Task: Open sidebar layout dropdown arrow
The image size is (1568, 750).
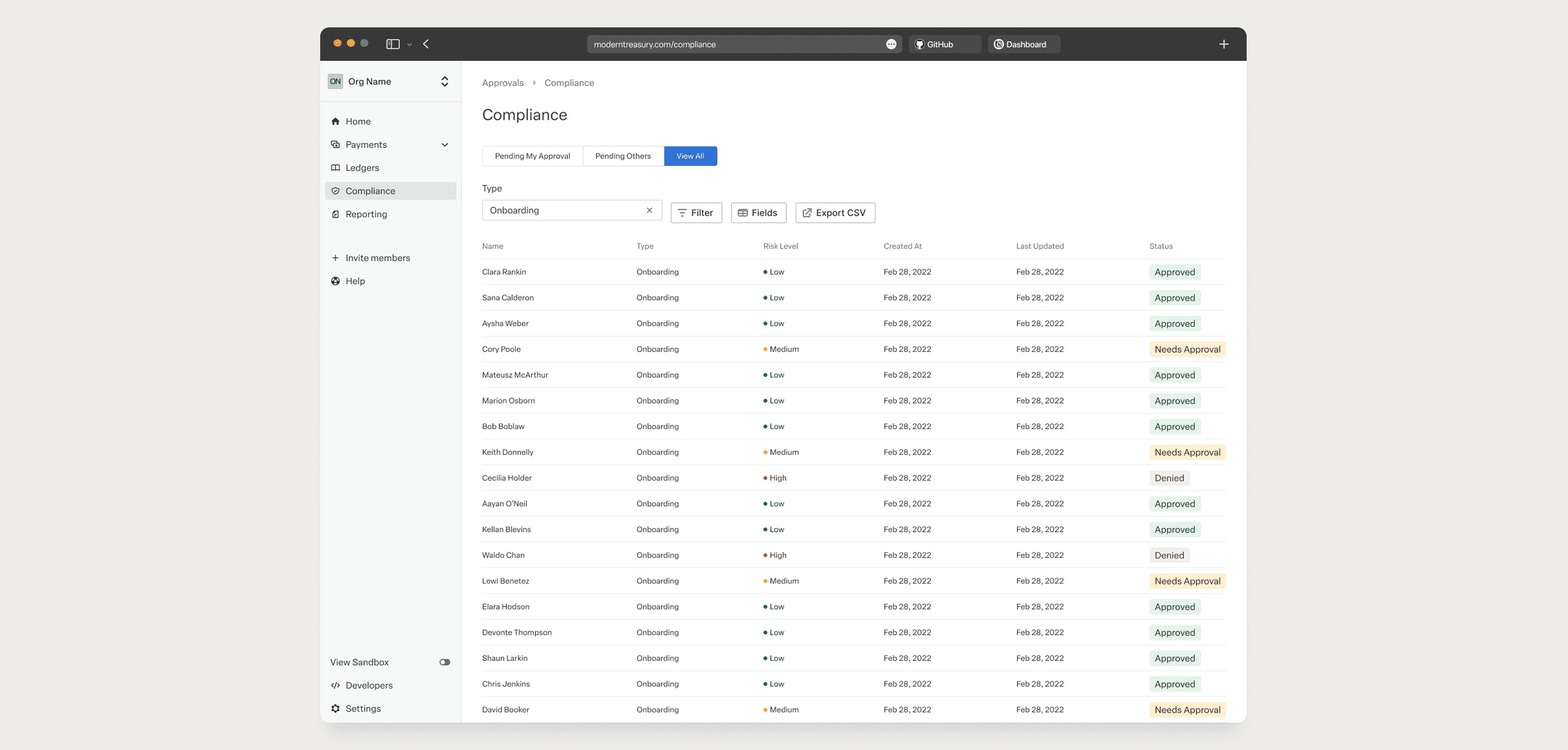Action: click(x=410, y=44)
